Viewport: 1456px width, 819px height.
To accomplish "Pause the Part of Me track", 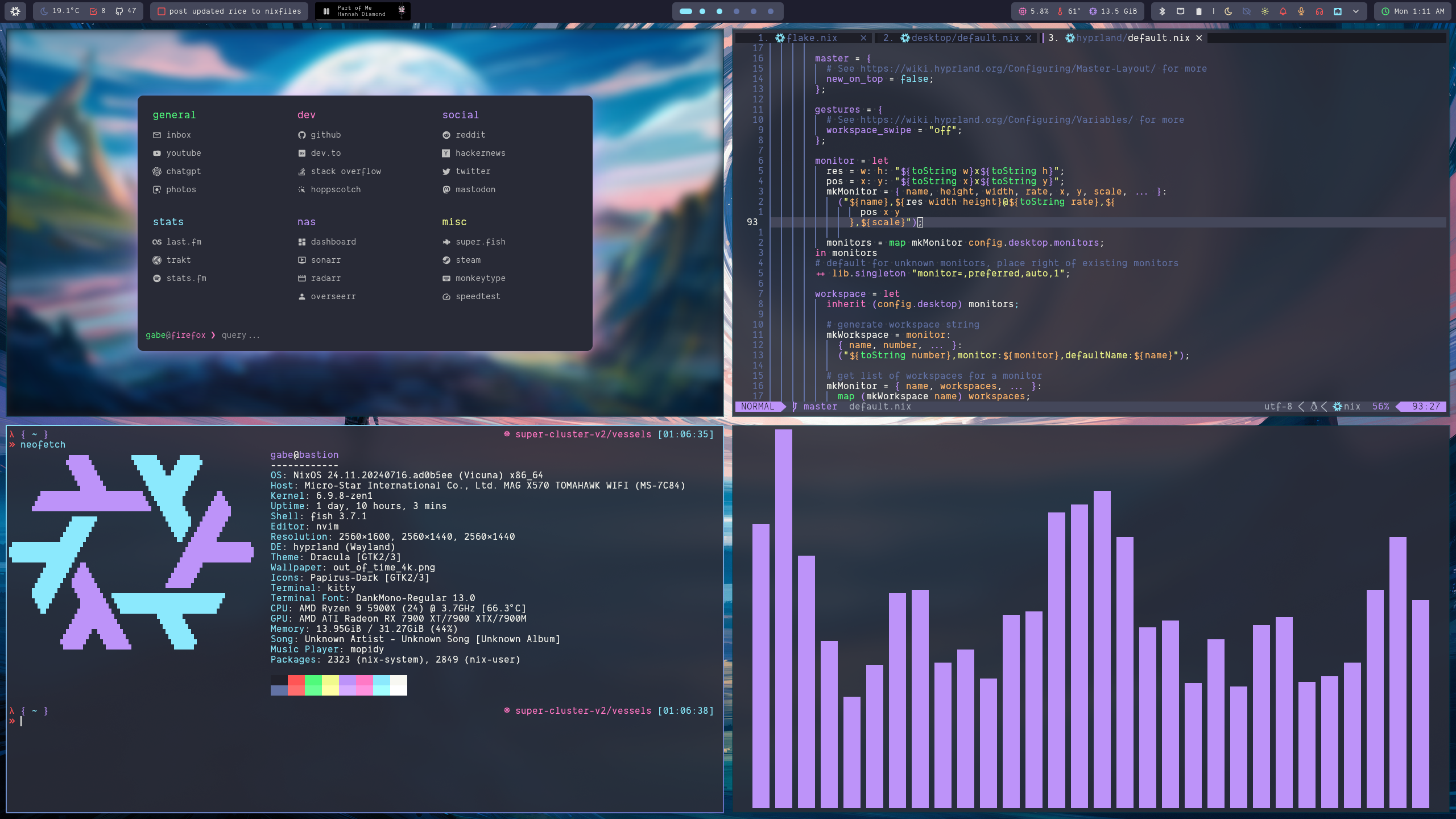I will [x=326, y=11].
